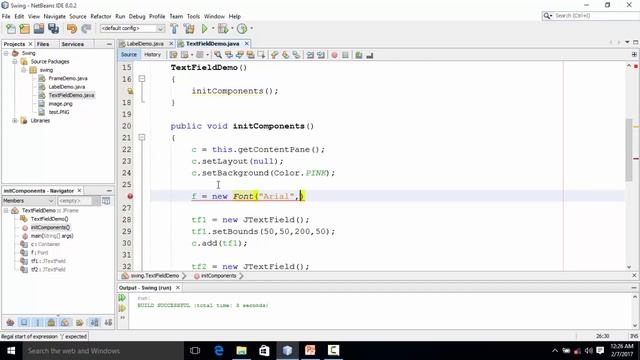Open the File menu
640x360 pixels.
(x=6, y=16)
